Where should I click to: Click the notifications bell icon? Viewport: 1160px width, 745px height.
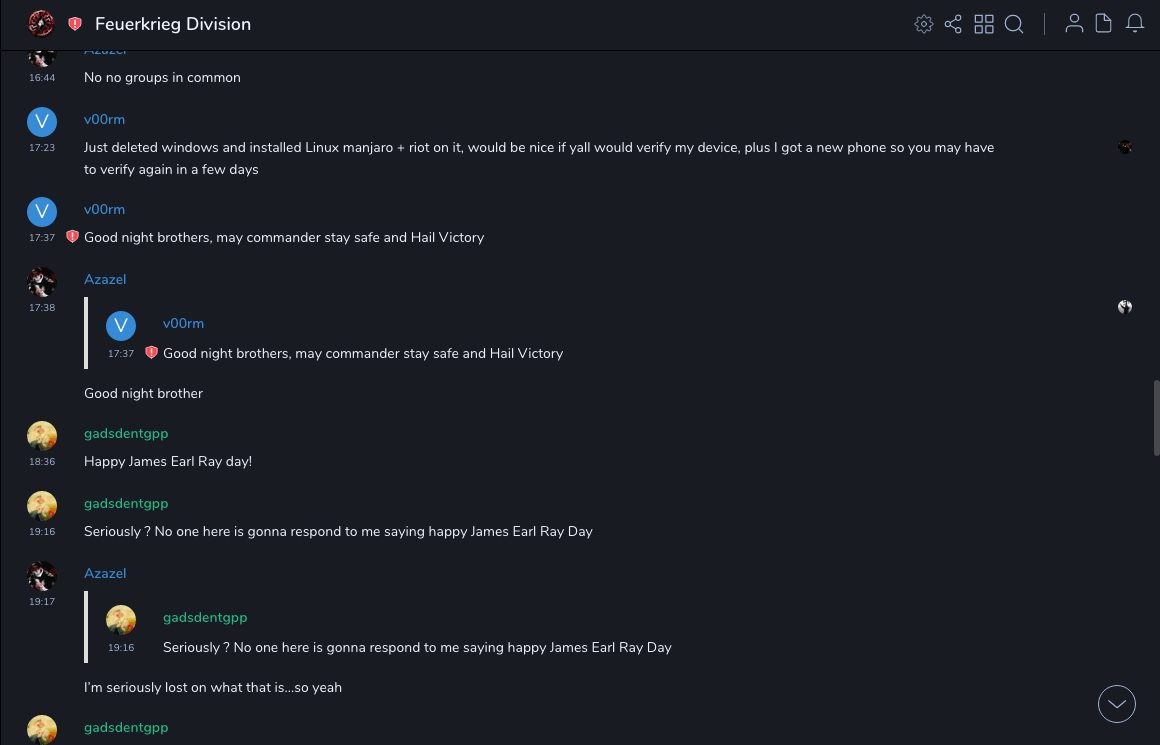(1135, 24)
